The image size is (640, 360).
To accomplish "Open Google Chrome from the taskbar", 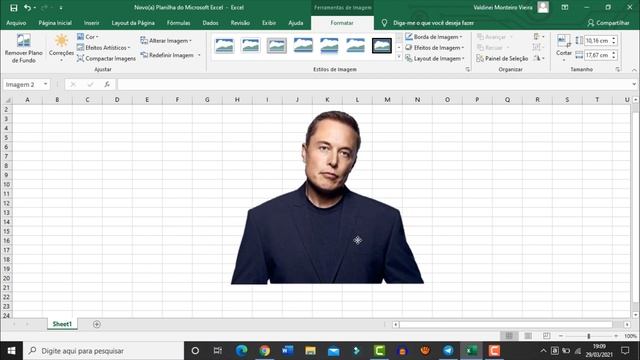I will pyautogui.click(x=264, y=351).
